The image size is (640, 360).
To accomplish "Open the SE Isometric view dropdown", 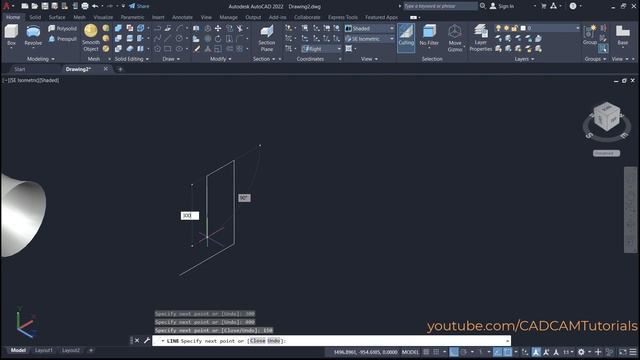I will (x=369, y=39).
